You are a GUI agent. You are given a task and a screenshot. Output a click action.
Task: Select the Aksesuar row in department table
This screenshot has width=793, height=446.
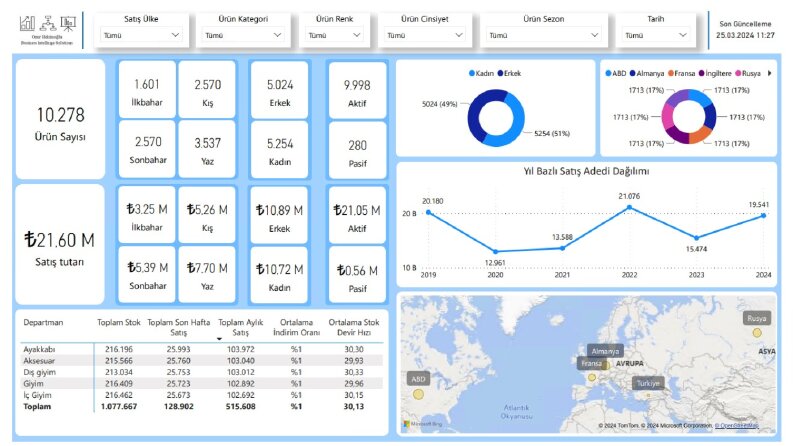202,361
